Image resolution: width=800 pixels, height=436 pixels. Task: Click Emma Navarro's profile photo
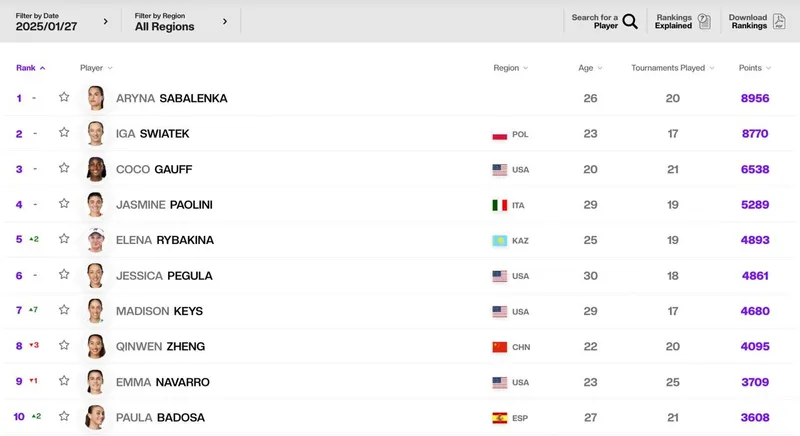95,382
